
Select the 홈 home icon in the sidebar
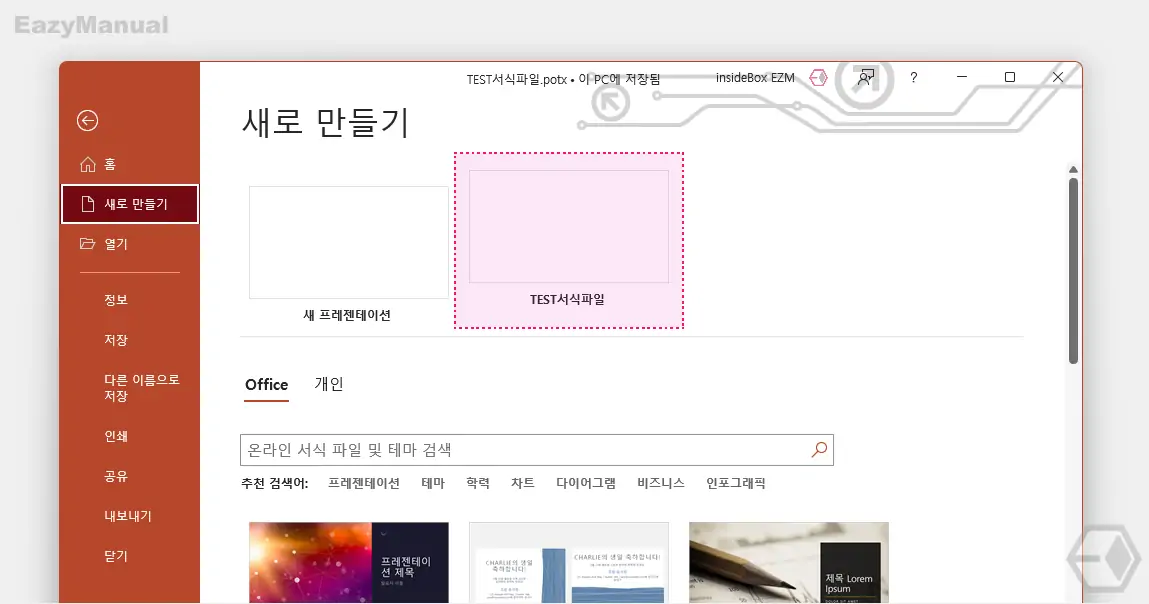[x=87, y=163]
